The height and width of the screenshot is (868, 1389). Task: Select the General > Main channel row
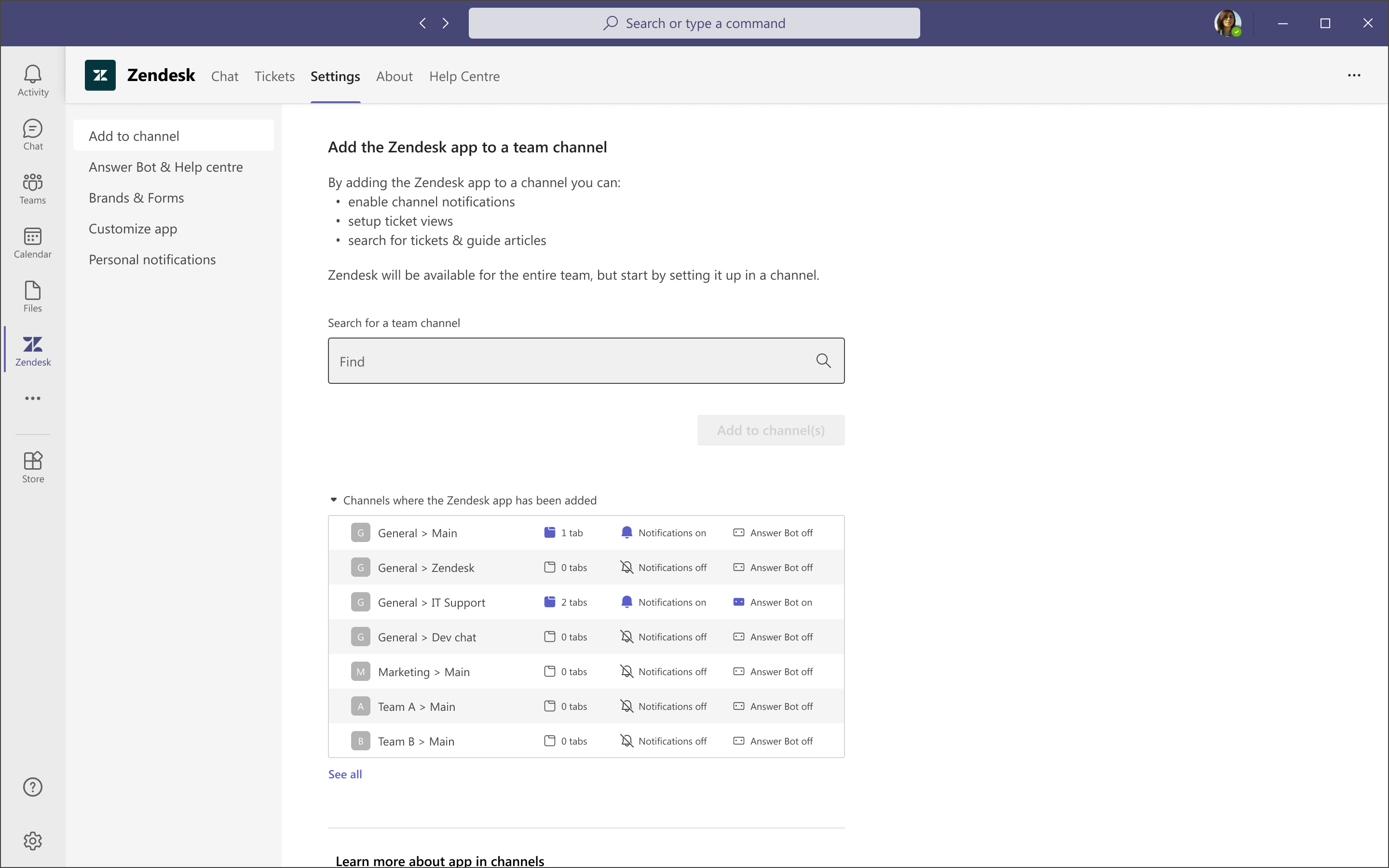coord(586,533)
